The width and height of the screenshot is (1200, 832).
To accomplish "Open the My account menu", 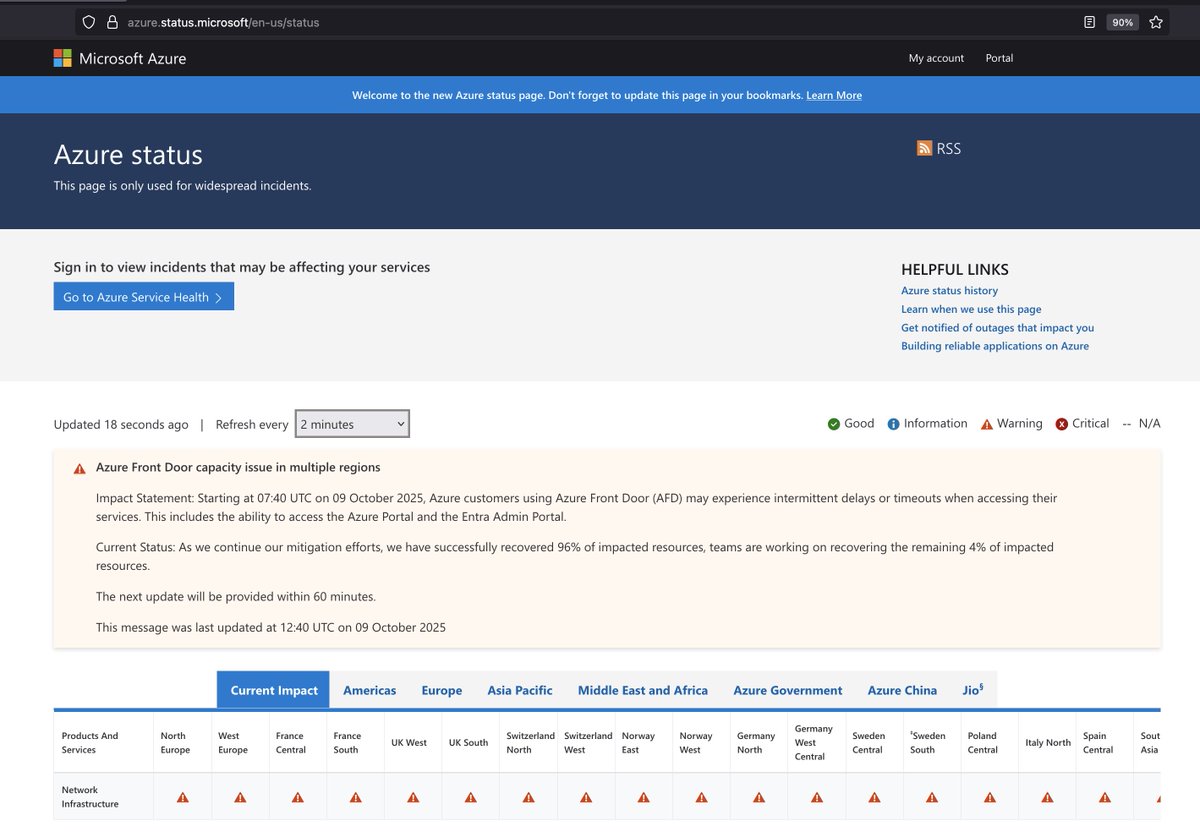I will [x=936, y=58].
